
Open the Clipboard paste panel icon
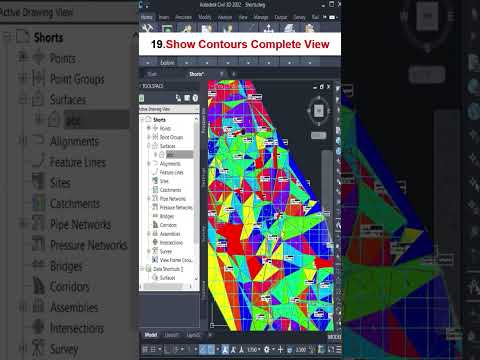click(310, 29)
